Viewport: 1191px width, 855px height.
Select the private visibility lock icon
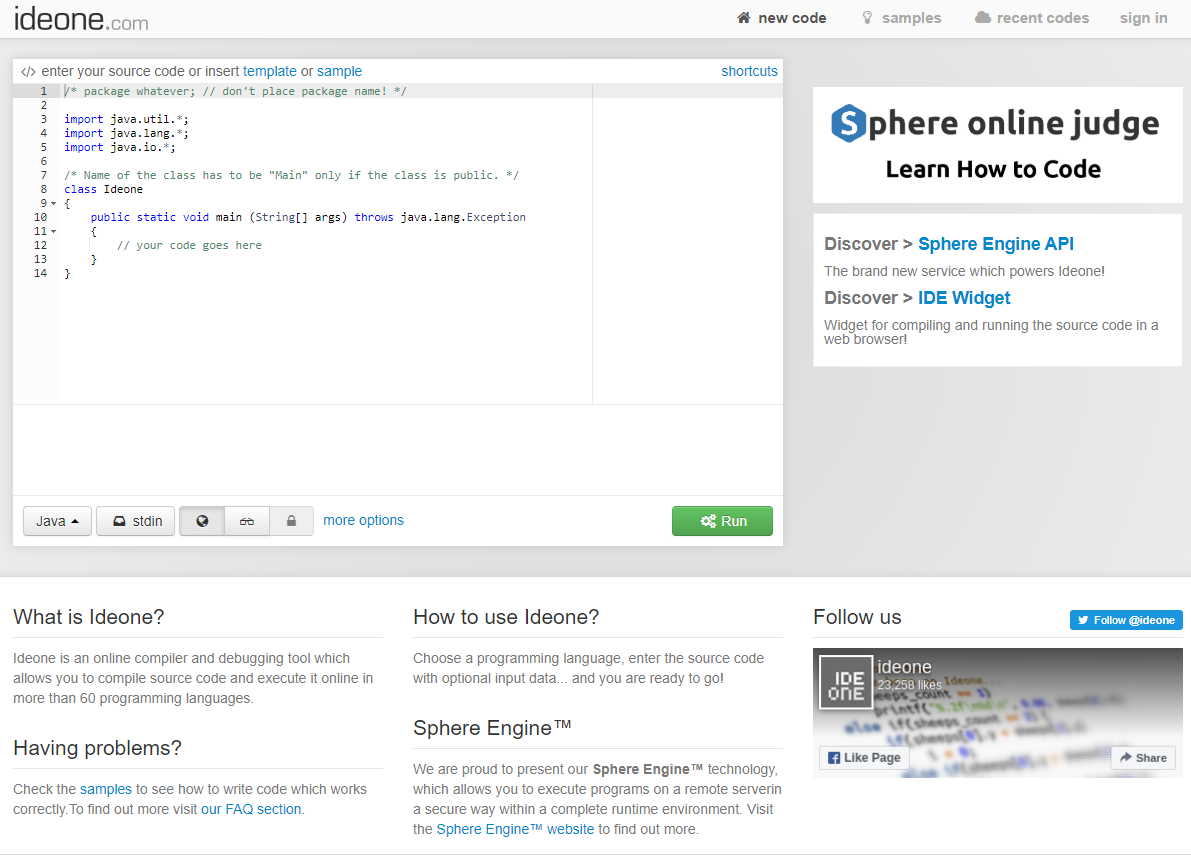click(x=292, y=521)
